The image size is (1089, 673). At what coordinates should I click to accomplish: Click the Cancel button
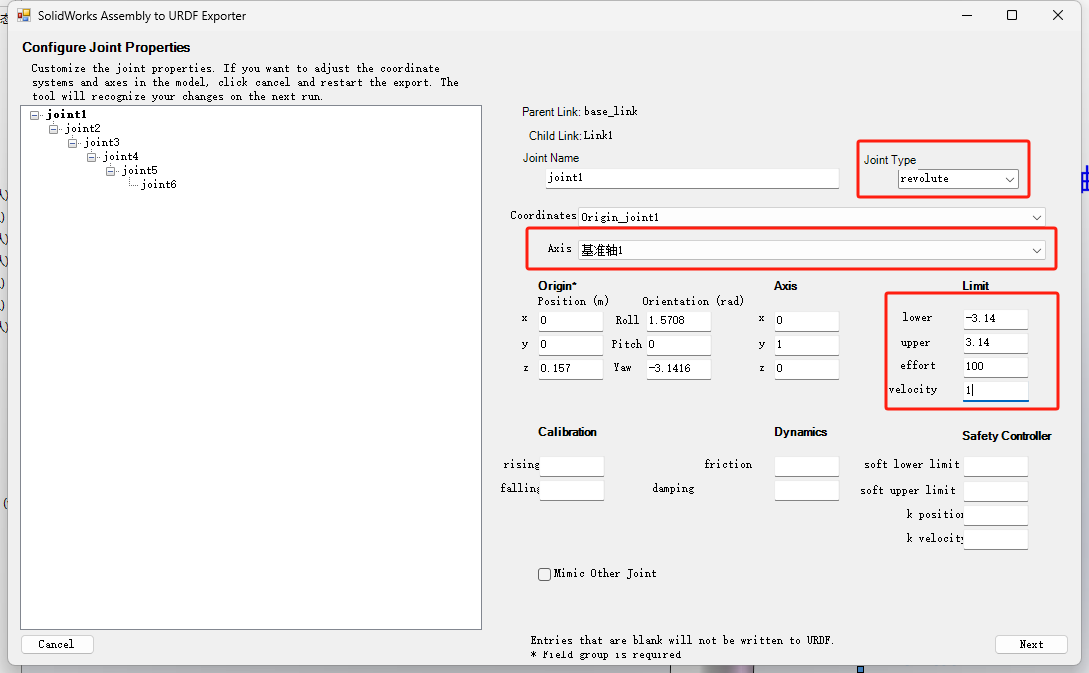pos(57,645)
